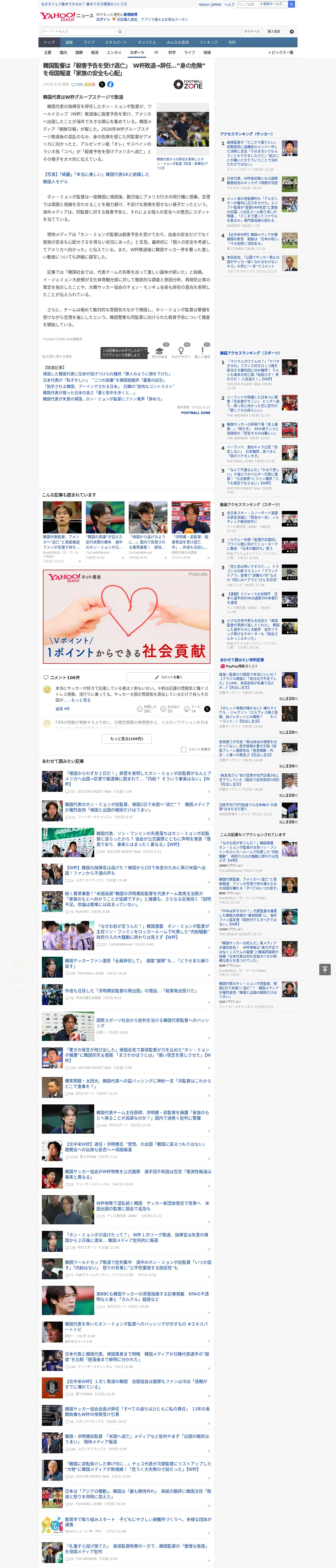The height and width of the screenshot is (1568, 336).
Task: Open 購入履歴 link
Action: point(274,32)
